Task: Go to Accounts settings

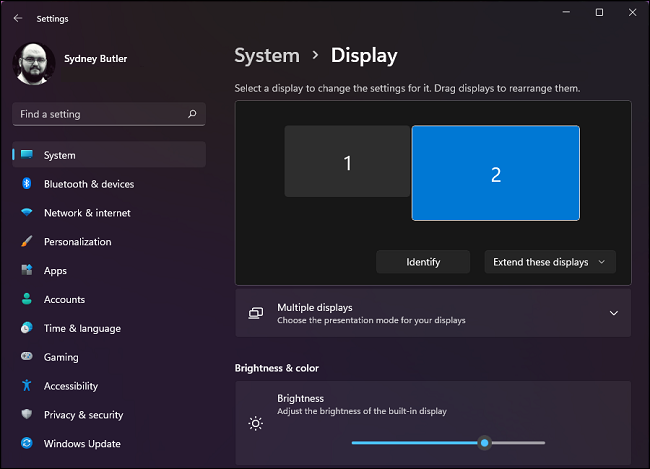Action: [64, 300]
